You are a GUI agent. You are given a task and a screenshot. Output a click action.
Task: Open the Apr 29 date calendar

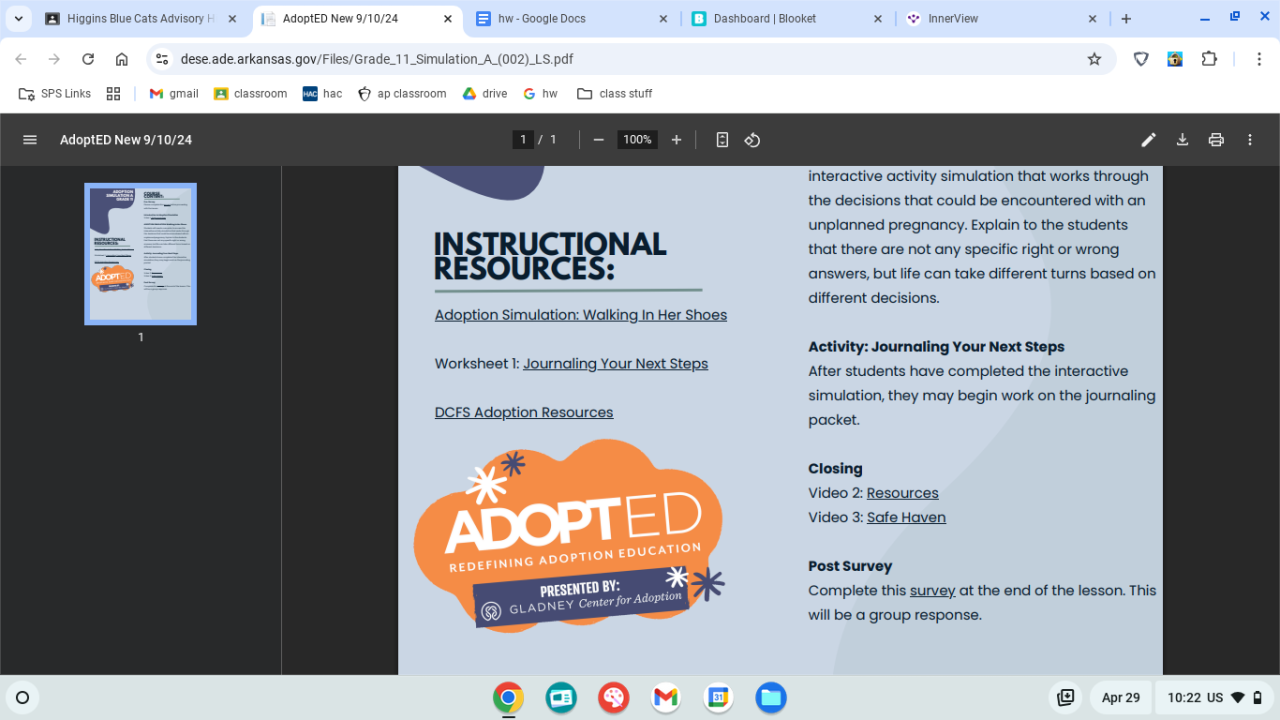pos(1120,698)
